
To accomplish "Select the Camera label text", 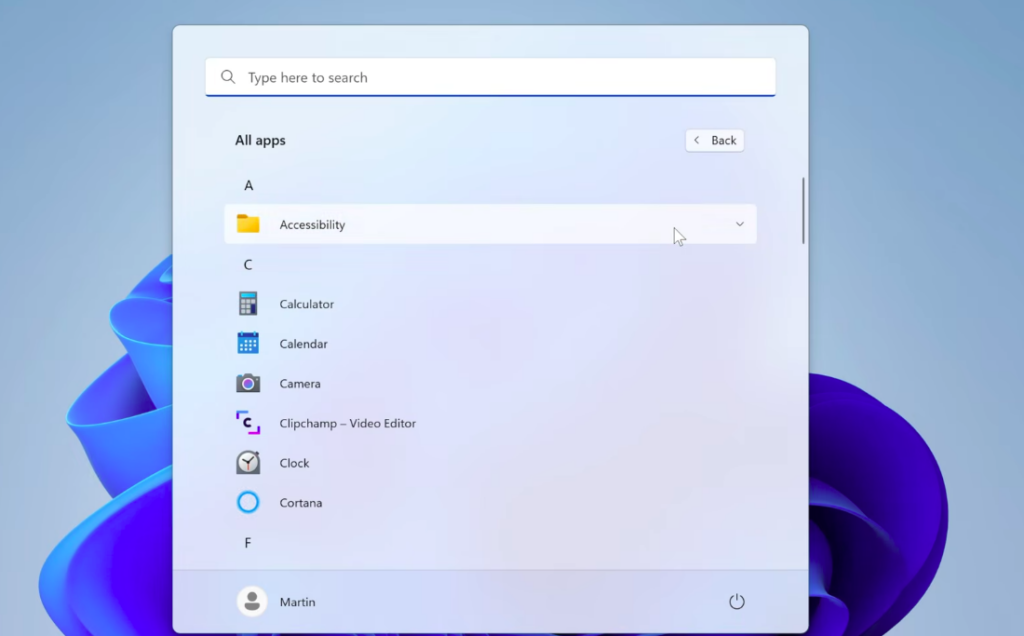I will tap(300, 383).
